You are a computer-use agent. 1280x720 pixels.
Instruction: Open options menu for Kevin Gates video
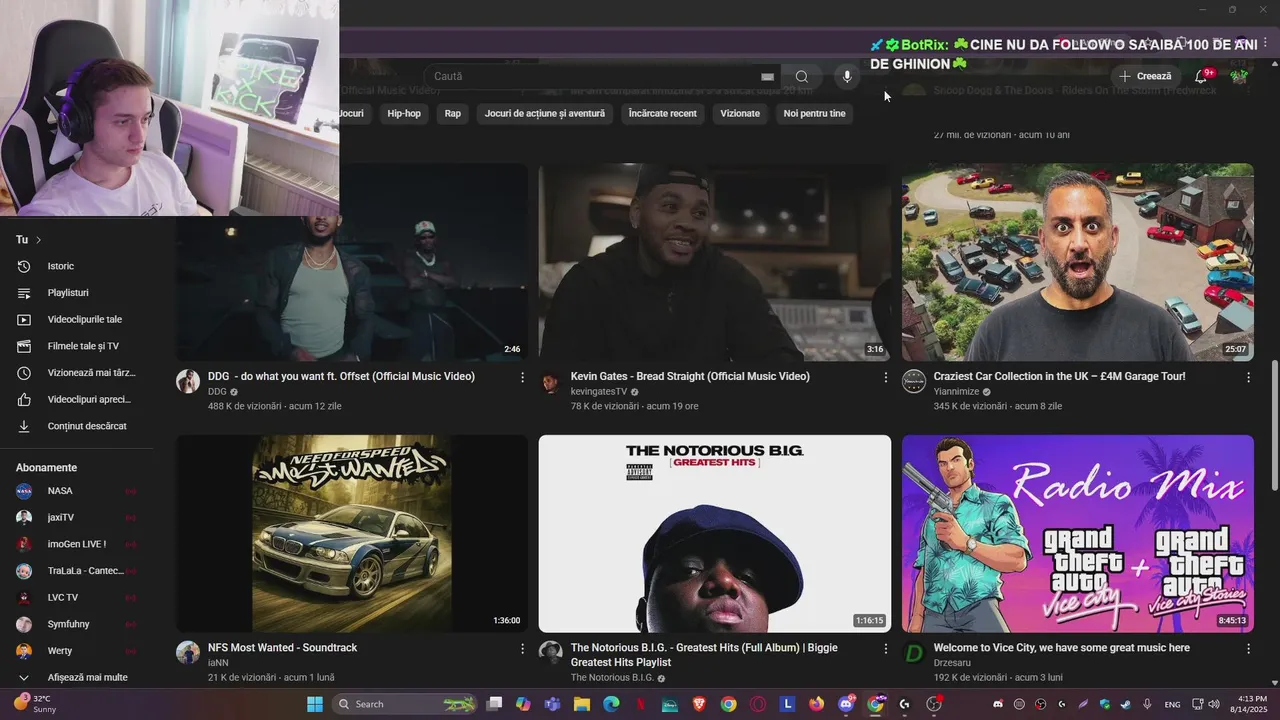tap(885, 377)
